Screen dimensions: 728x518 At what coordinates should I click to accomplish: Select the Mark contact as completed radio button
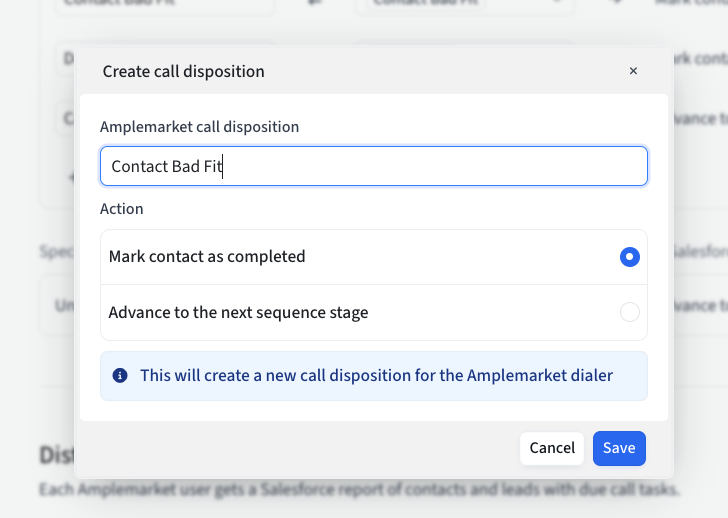pyautogui.click(x=629, y=257)
